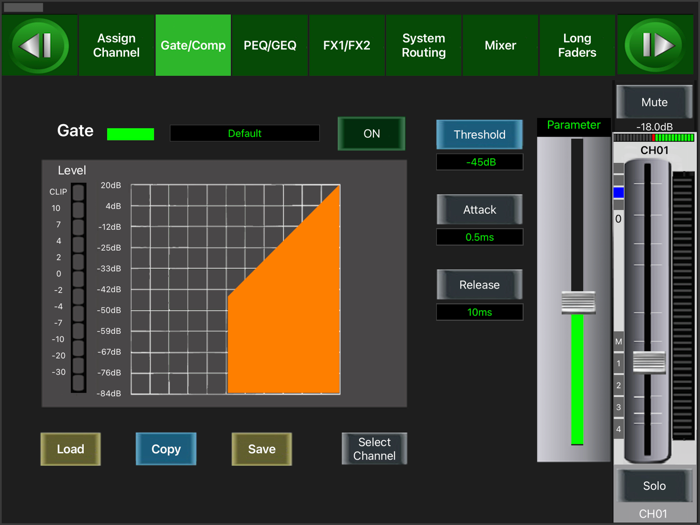Image resolution: width=700 pixels, height=525 pixels.
Task: Click the vertical output meter beside fader
Action: point(683,304)
